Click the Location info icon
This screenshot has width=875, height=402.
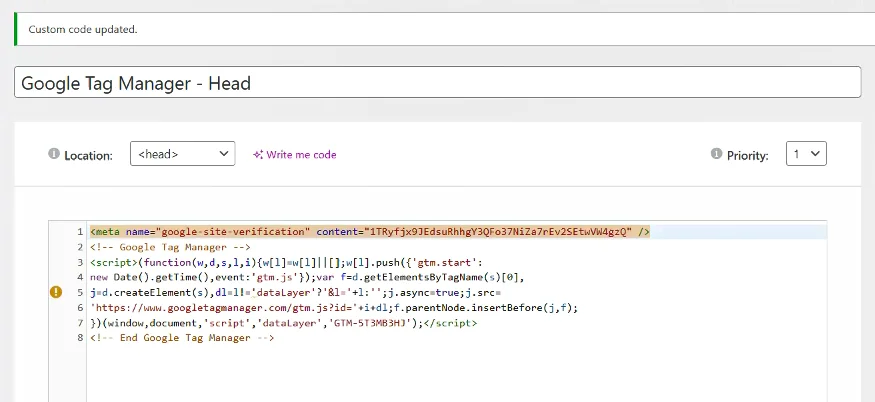(54, 154)
